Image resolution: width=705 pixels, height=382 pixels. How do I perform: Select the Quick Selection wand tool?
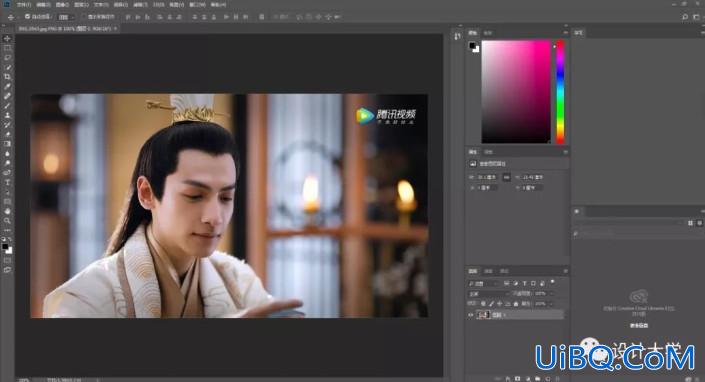(7, 67)
